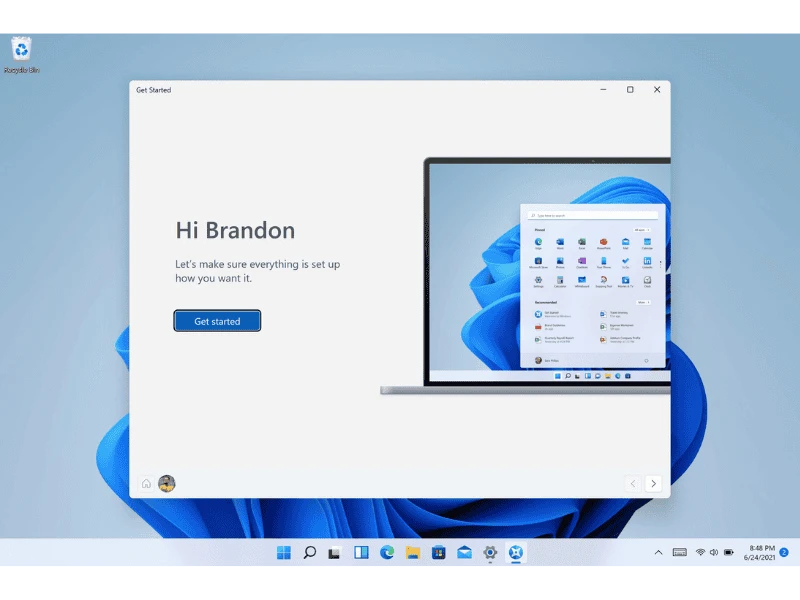Viewport: 800px width, 600px height.
Task: Go to the previous page arrow
Action: point(633,483)
